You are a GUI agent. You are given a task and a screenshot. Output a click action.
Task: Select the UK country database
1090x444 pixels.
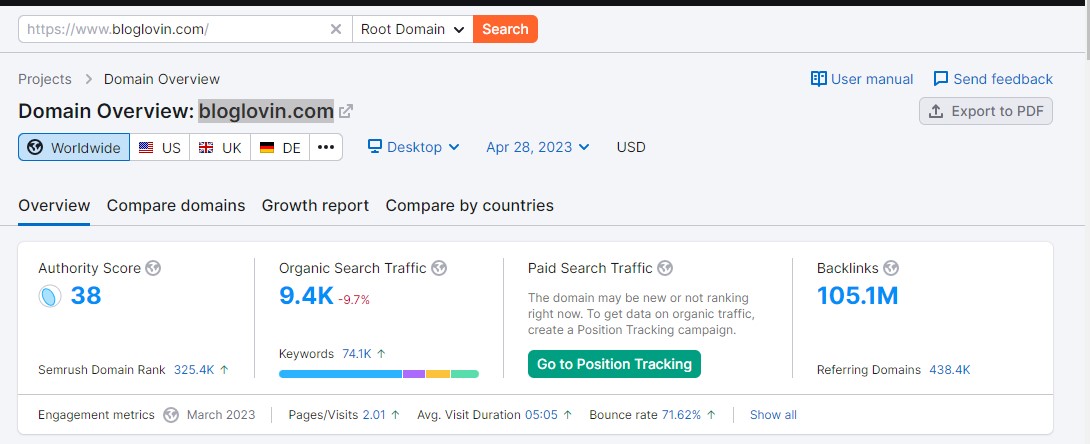[220, 147]
